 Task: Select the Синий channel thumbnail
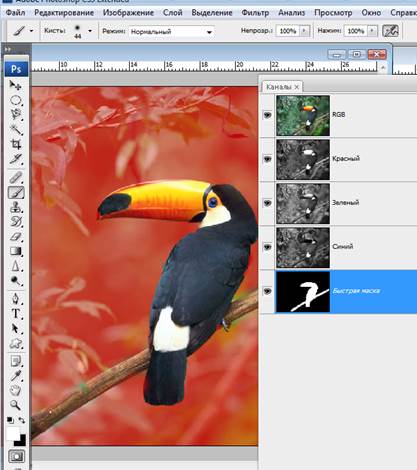pyautogui.click(x=303, y=247)
